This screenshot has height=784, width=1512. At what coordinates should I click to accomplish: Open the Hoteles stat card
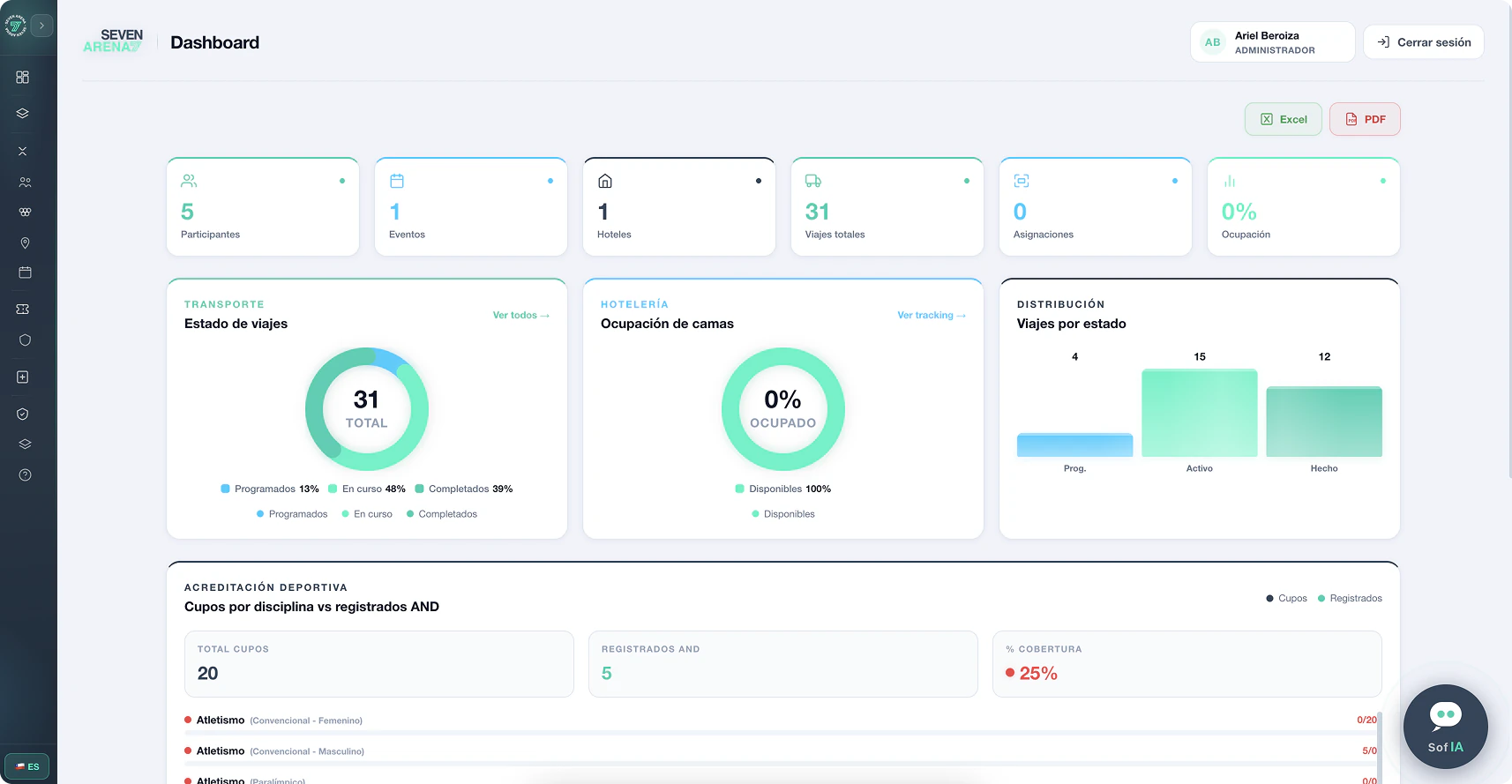coord(679,207)
